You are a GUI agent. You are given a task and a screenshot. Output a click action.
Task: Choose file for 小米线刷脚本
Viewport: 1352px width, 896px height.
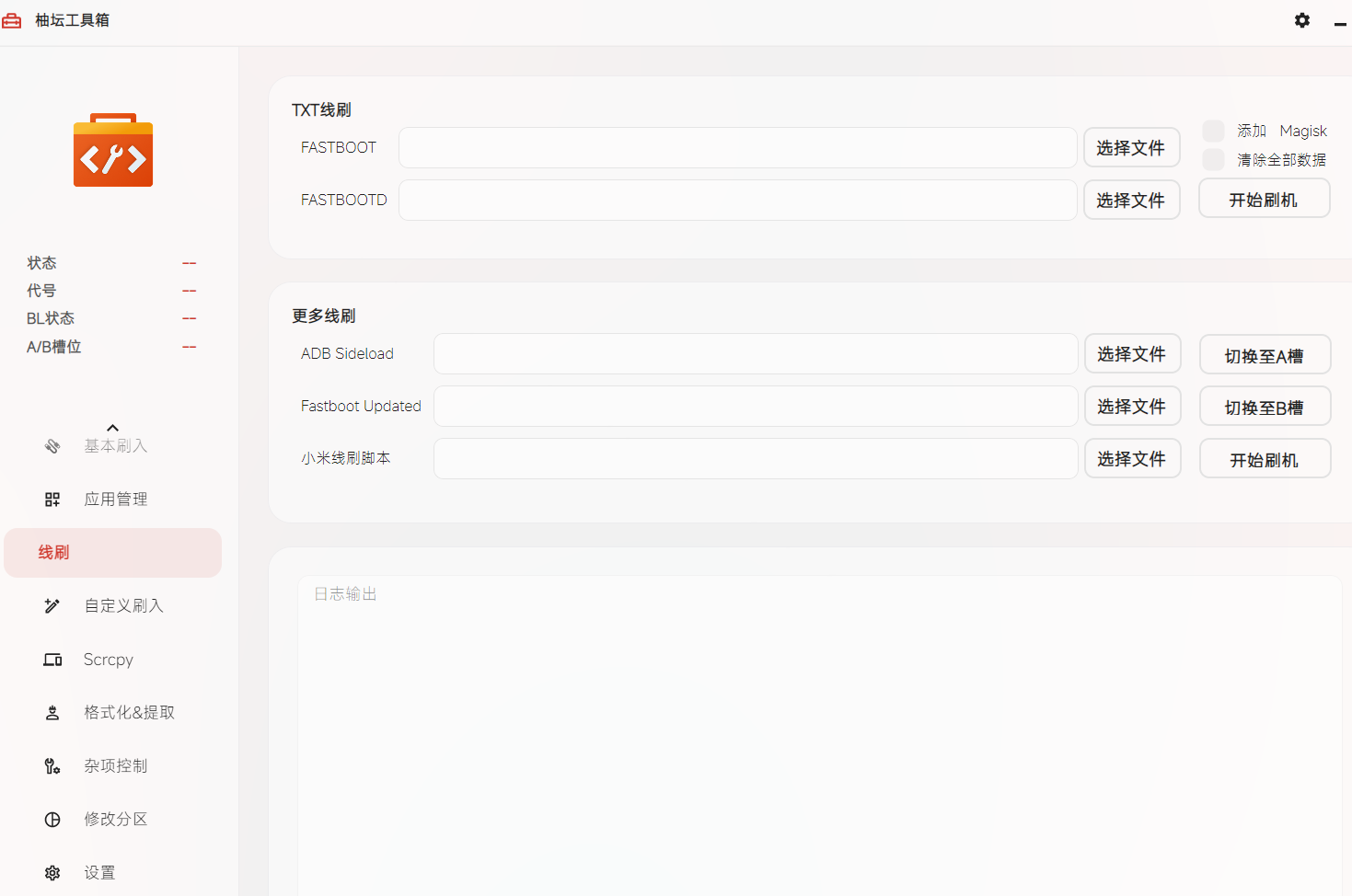1132,459
